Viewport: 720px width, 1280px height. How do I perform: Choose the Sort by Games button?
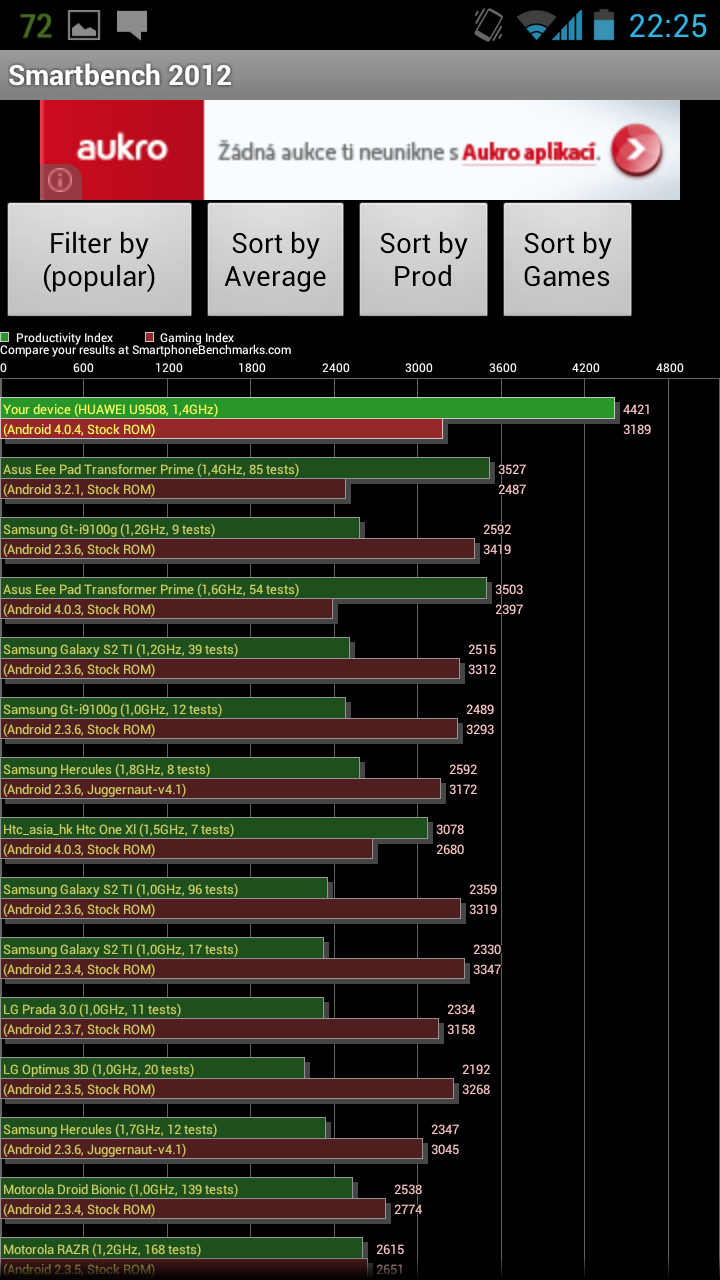tap(567, 260)
